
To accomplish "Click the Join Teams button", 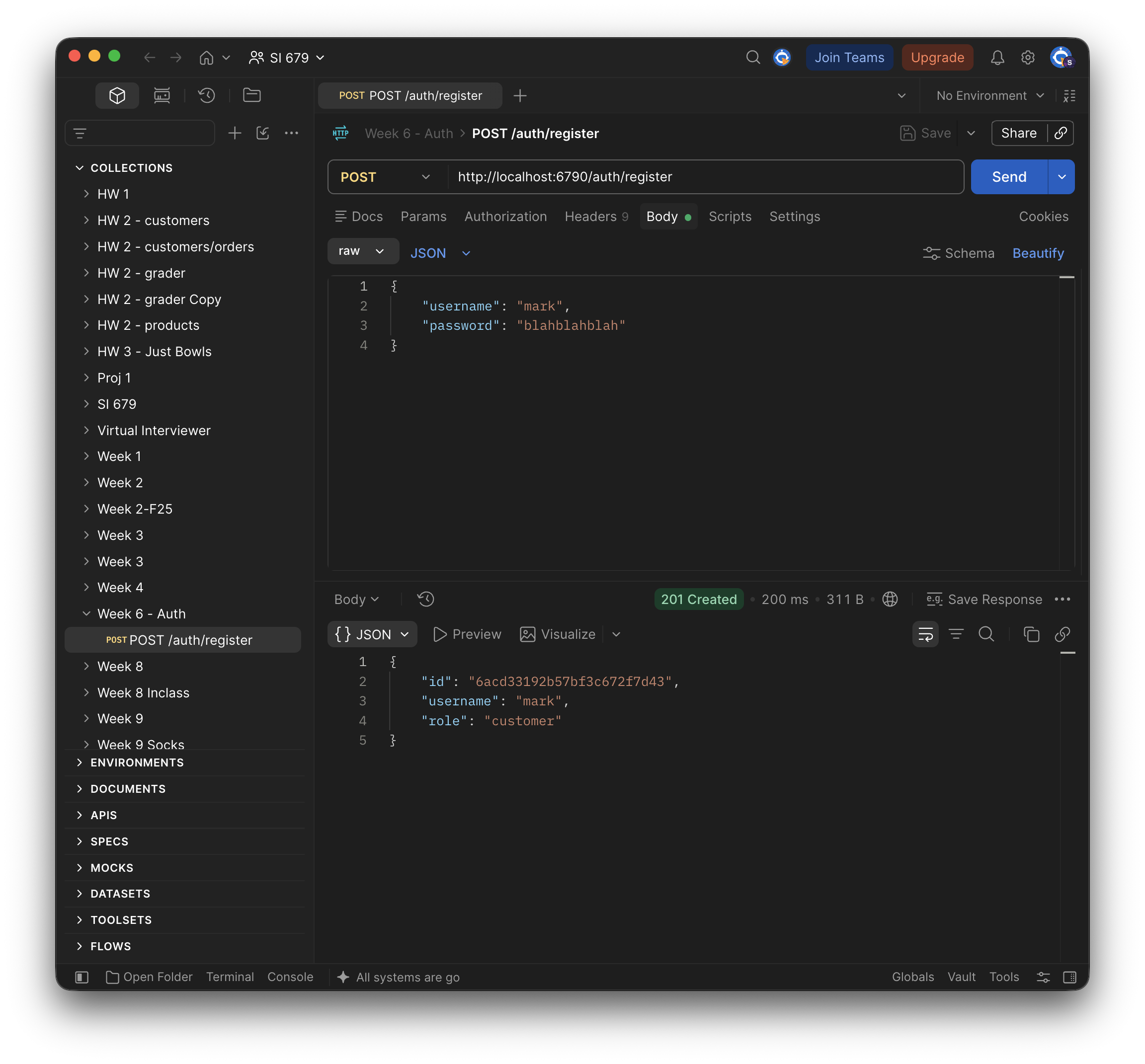I will (x=849, y=58).
